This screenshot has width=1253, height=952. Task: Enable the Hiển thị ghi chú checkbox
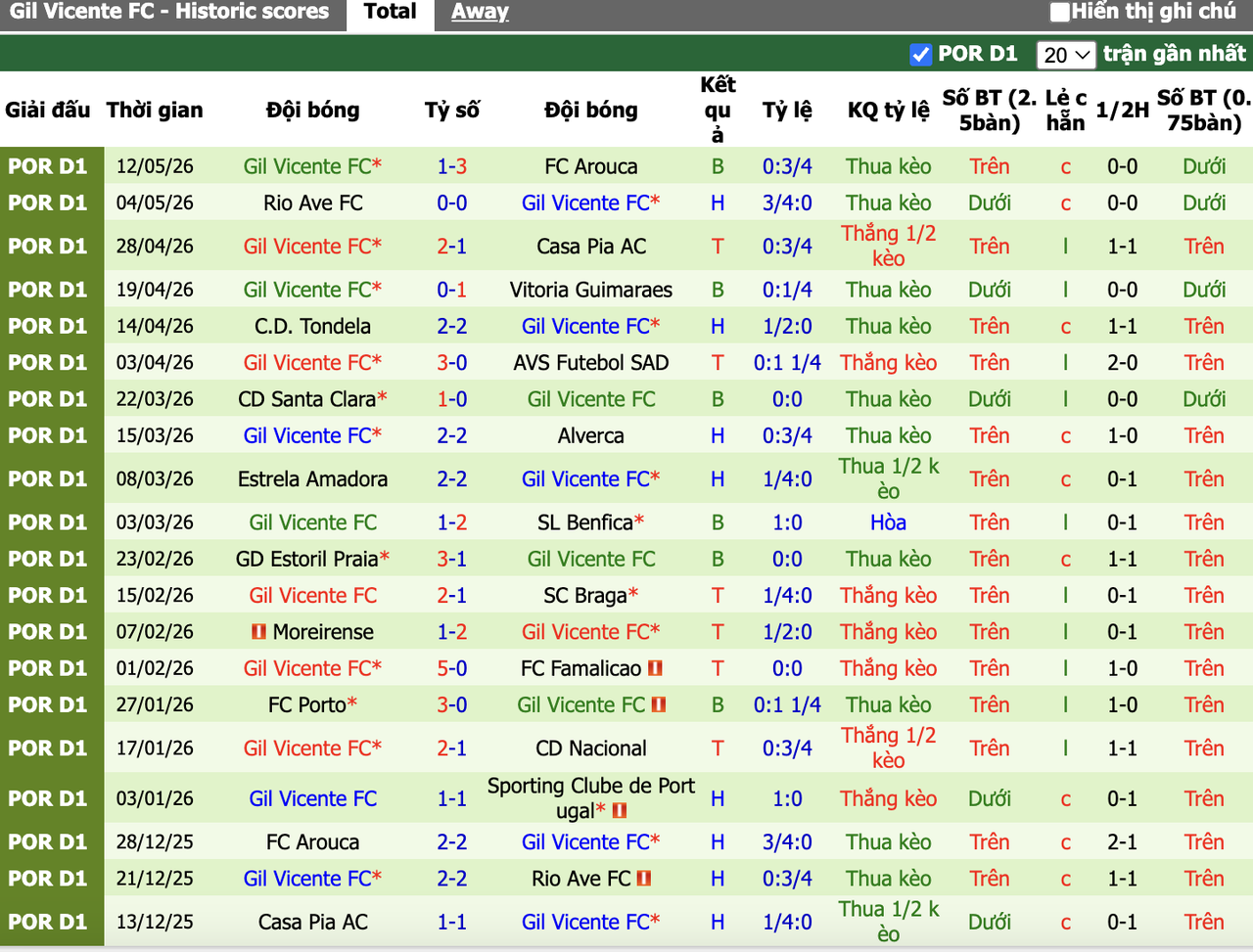pyautogui.click(x=1059, y=13)
